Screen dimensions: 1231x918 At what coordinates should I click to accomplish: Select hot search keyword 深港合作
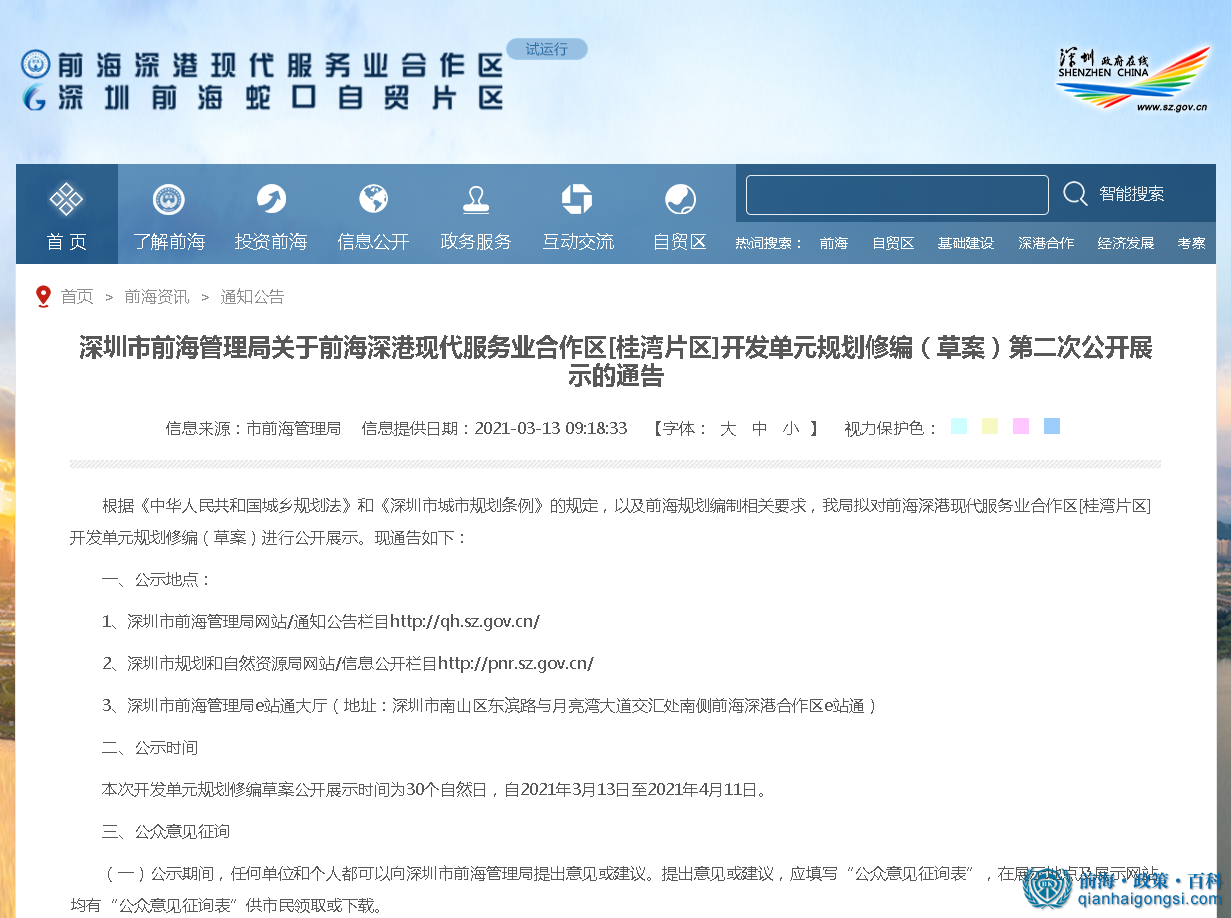(1046, 242)
